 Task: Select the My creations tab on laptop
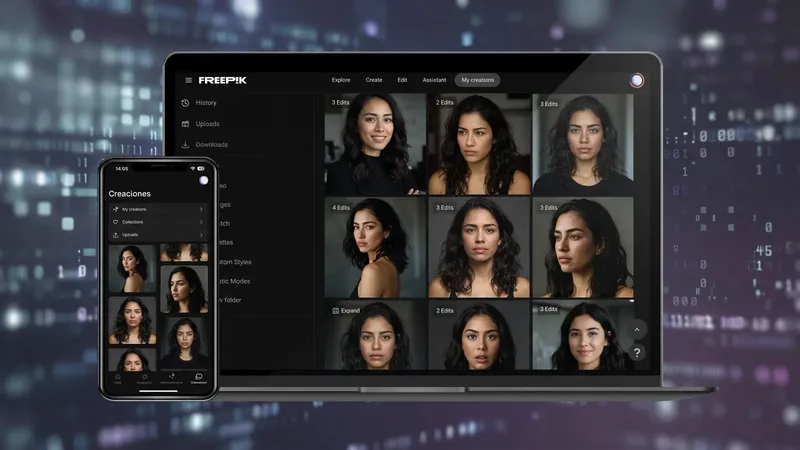coord(478,80)
